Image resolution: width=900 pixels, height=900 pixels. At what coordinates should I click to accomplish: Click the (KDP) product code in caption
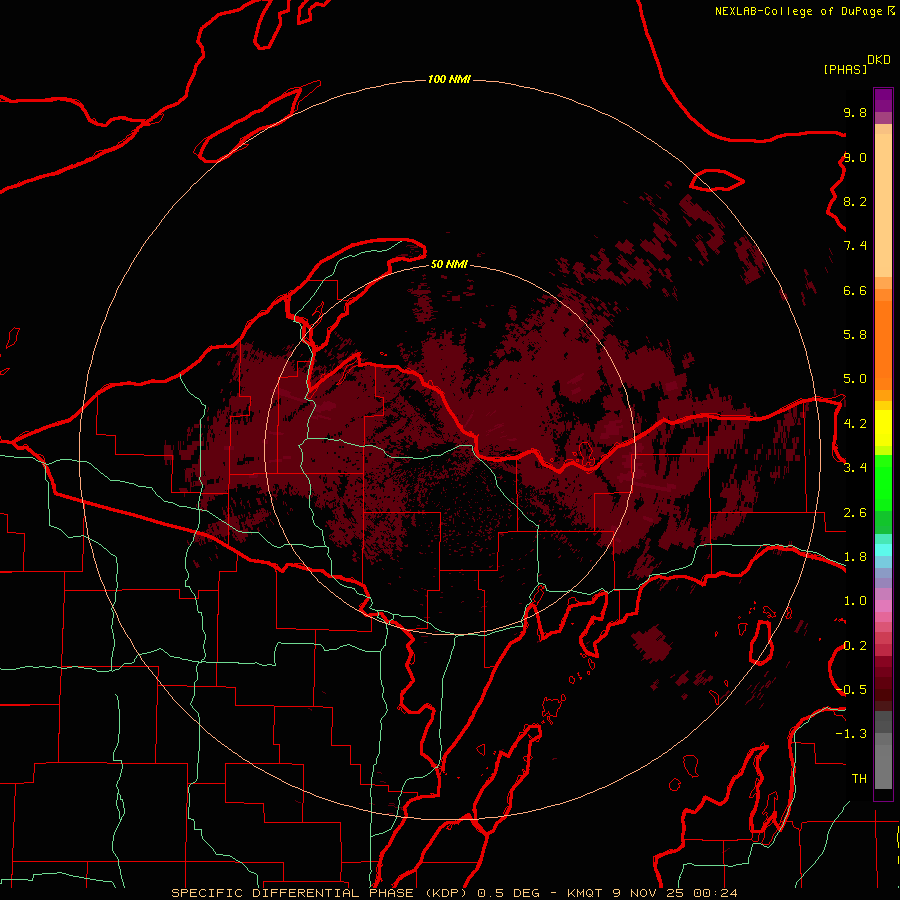(x=448, y=893)
